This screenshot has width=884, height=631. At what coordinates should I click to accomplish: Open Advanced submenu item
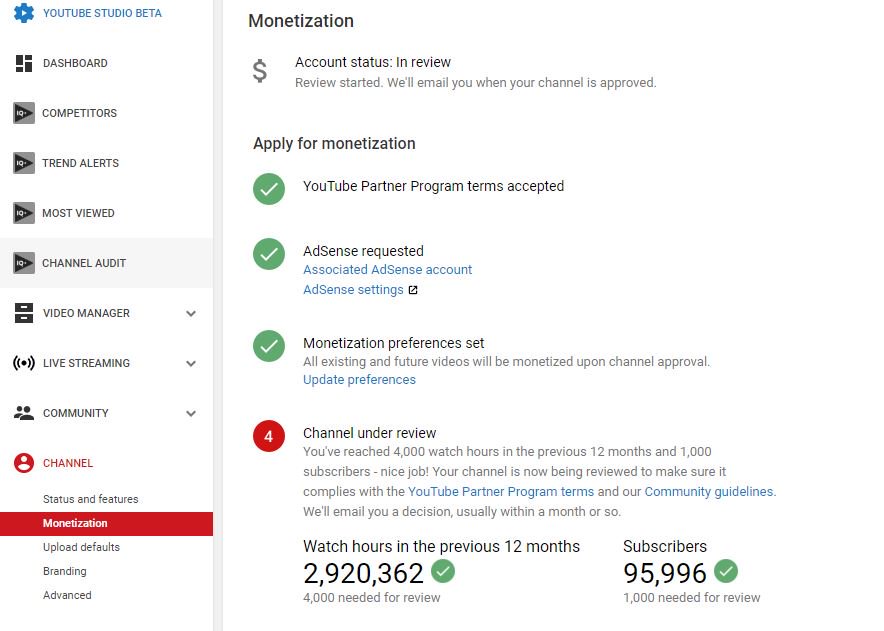pos(67,595)
